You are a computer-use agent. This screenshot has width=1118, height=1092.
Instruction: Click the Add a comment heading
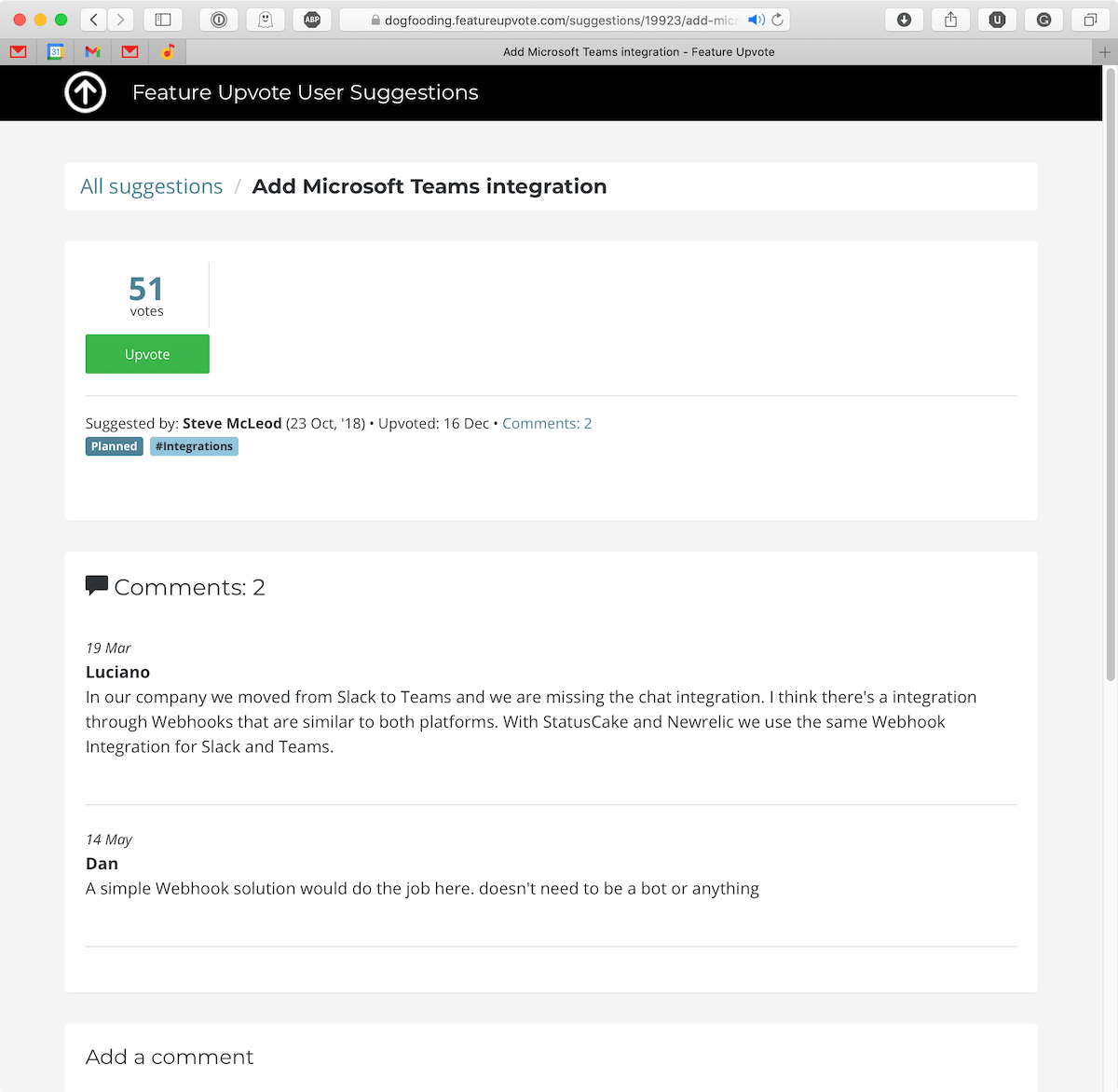click(170, 1057)
